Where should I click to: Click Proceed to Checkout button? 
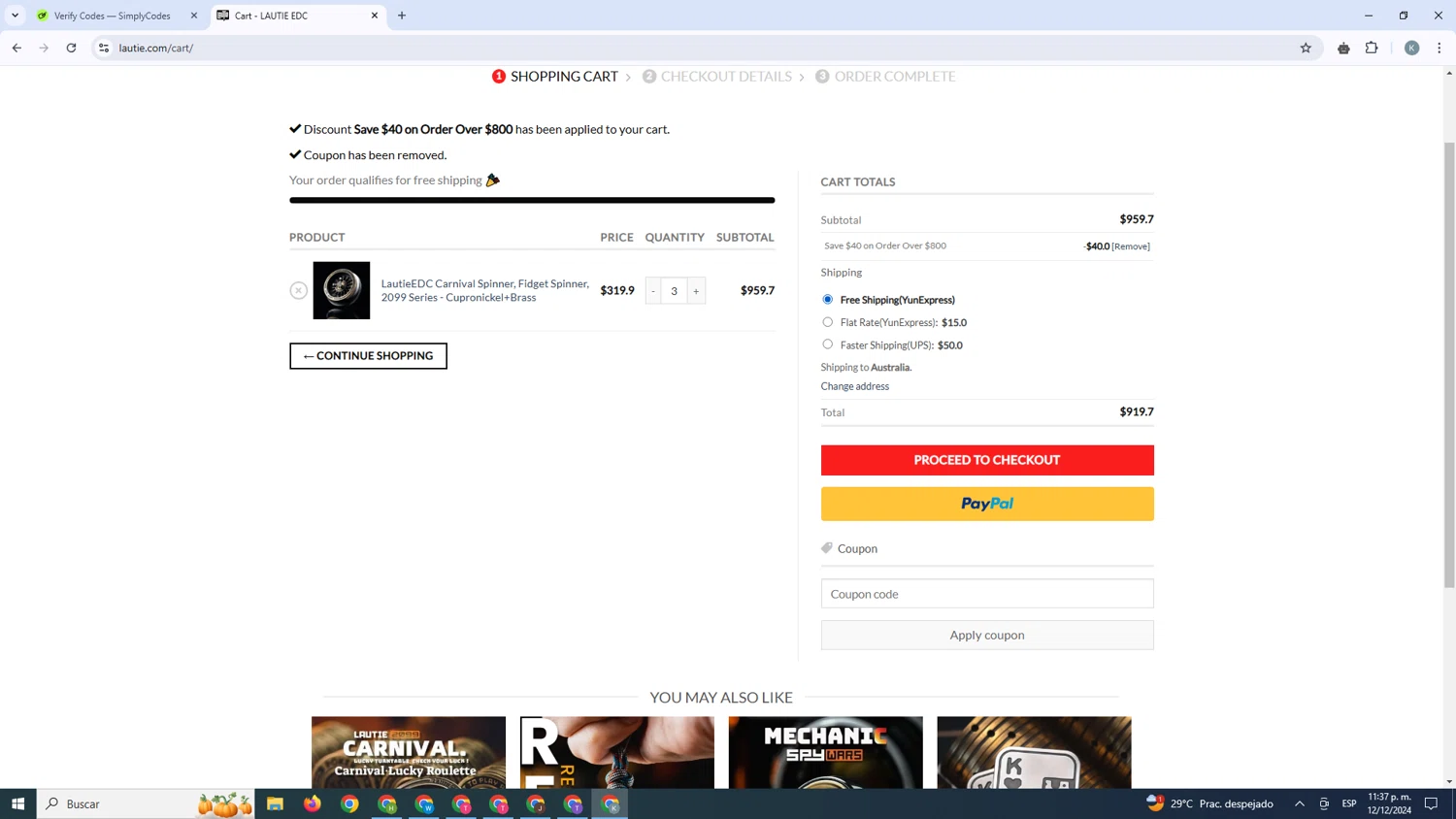tap(987, 460)
